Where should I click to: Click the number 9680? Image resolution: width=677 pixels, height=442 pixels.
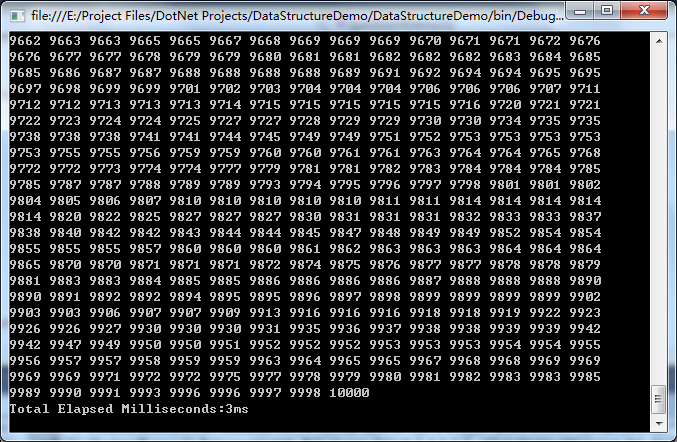point(265,57)
